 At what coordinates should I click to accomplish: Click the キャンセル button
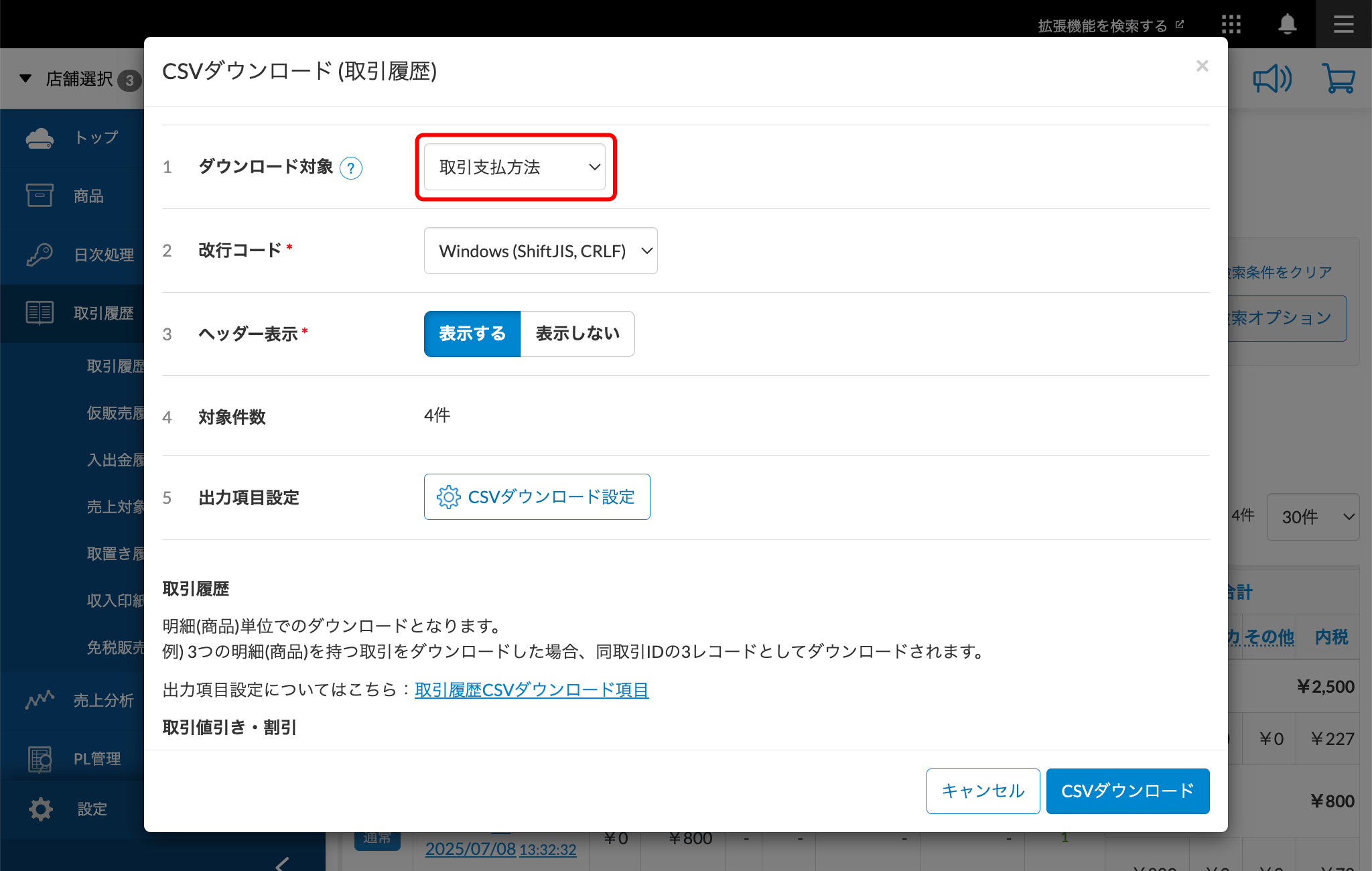[983, 791]
